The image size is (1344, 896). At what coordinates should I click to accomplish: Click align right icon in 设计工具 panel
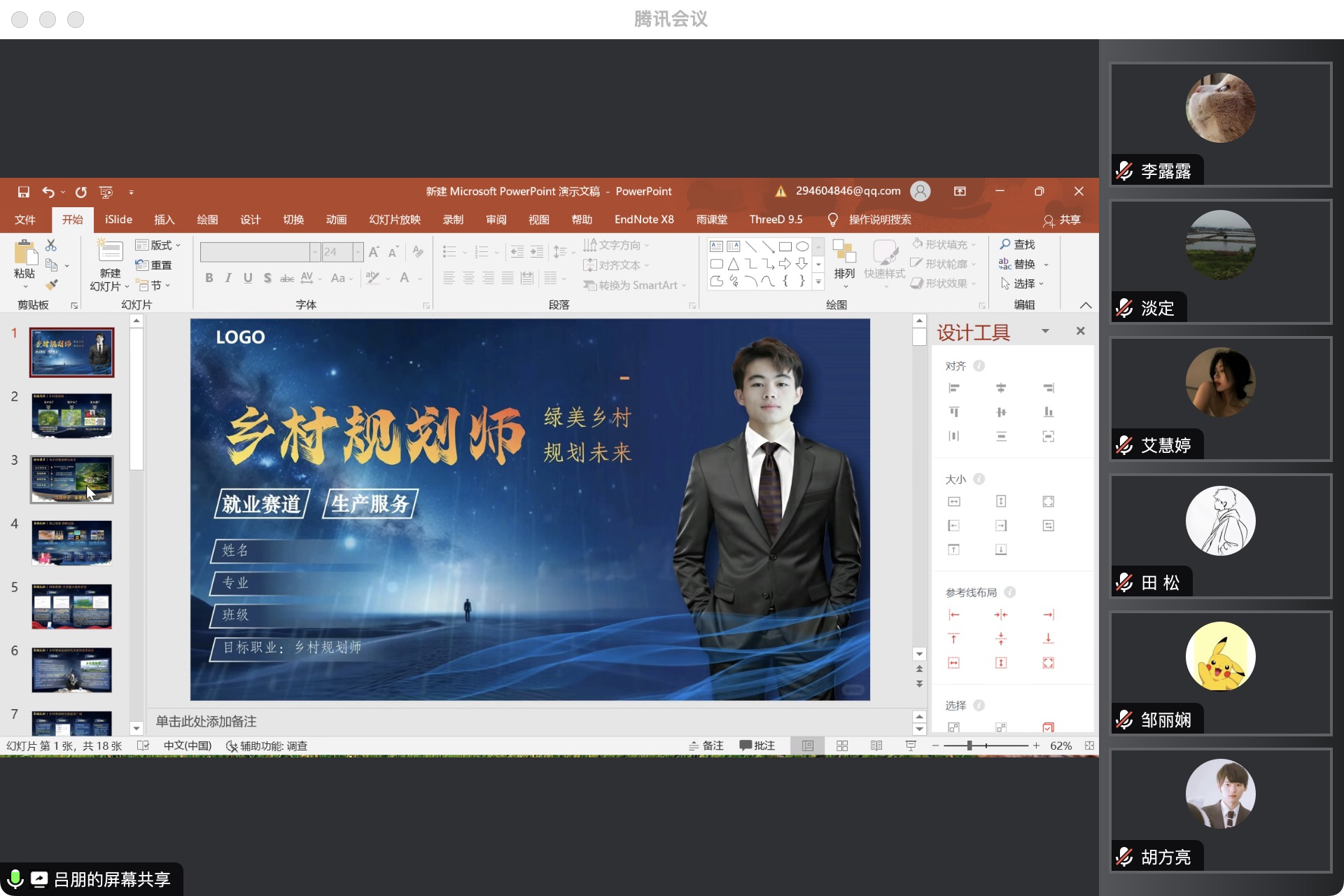[x=1048, y=388]
